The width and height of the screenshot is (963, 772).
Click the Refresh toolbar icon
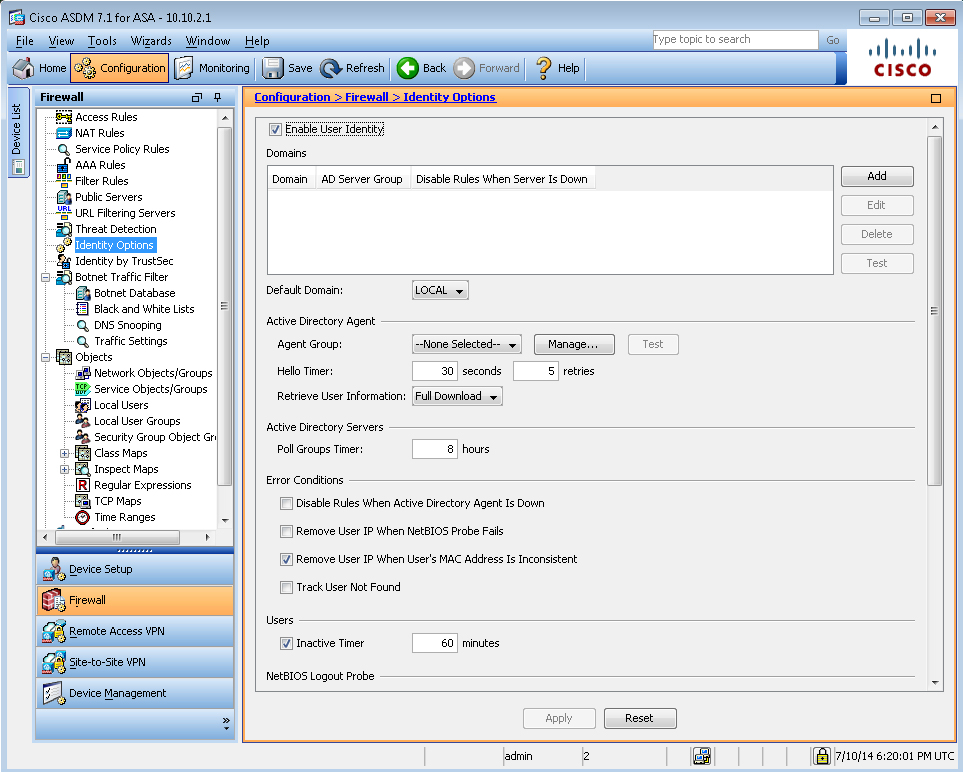[331, 68]
